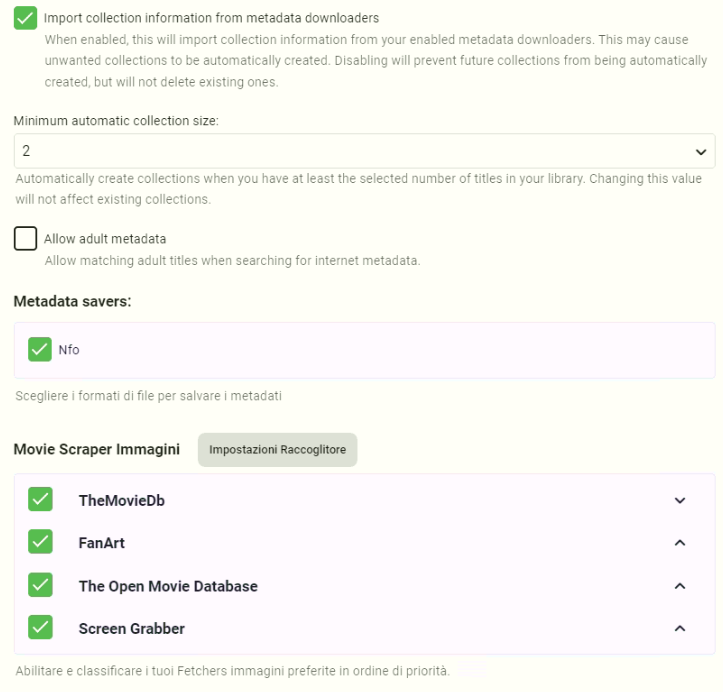
Task: Uncheck The Open Movie Database checkbox
Action: point(40,586)
